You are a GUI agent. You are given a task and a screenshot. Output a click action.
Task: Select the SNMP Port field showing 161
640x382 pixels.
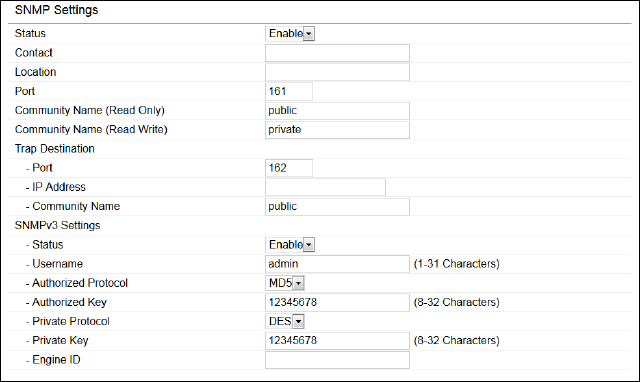(289, 91)
